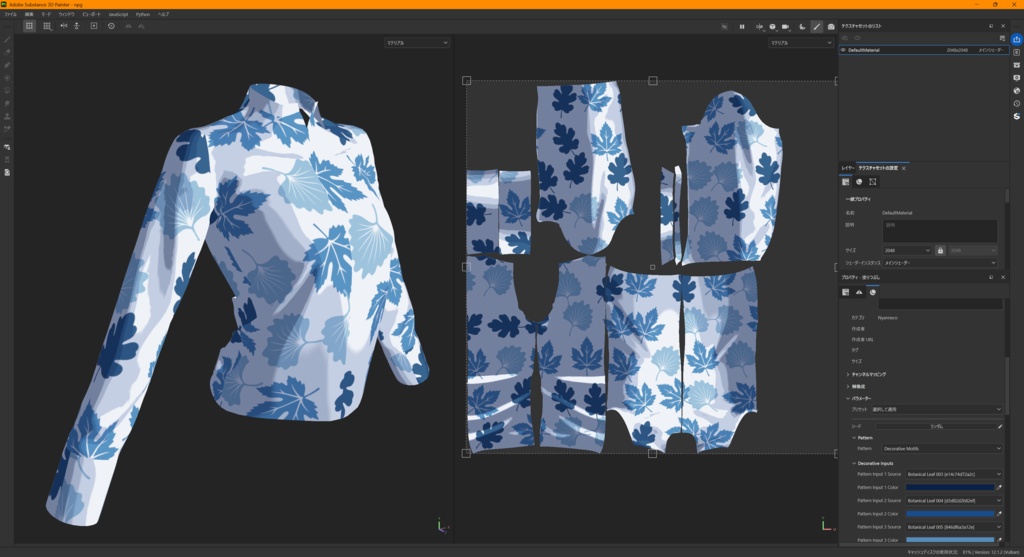Toggle the wireframe grid display icon
The width and height of the screenshot is (1024, 557).
[x=29, y=26]
